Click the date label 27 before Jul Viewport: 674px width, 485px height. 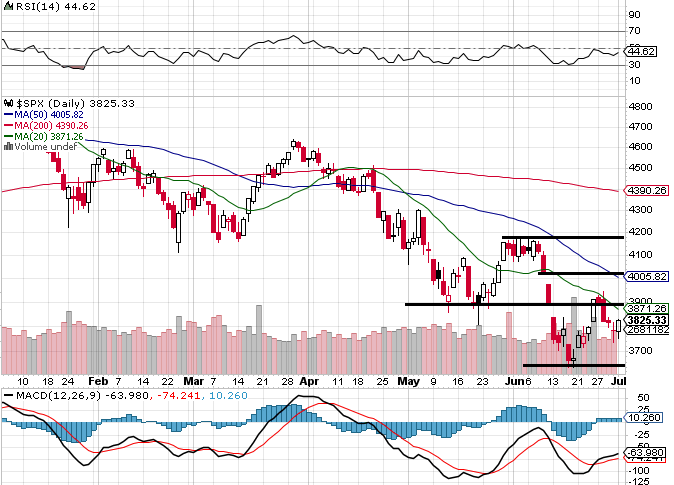[597, 381]
